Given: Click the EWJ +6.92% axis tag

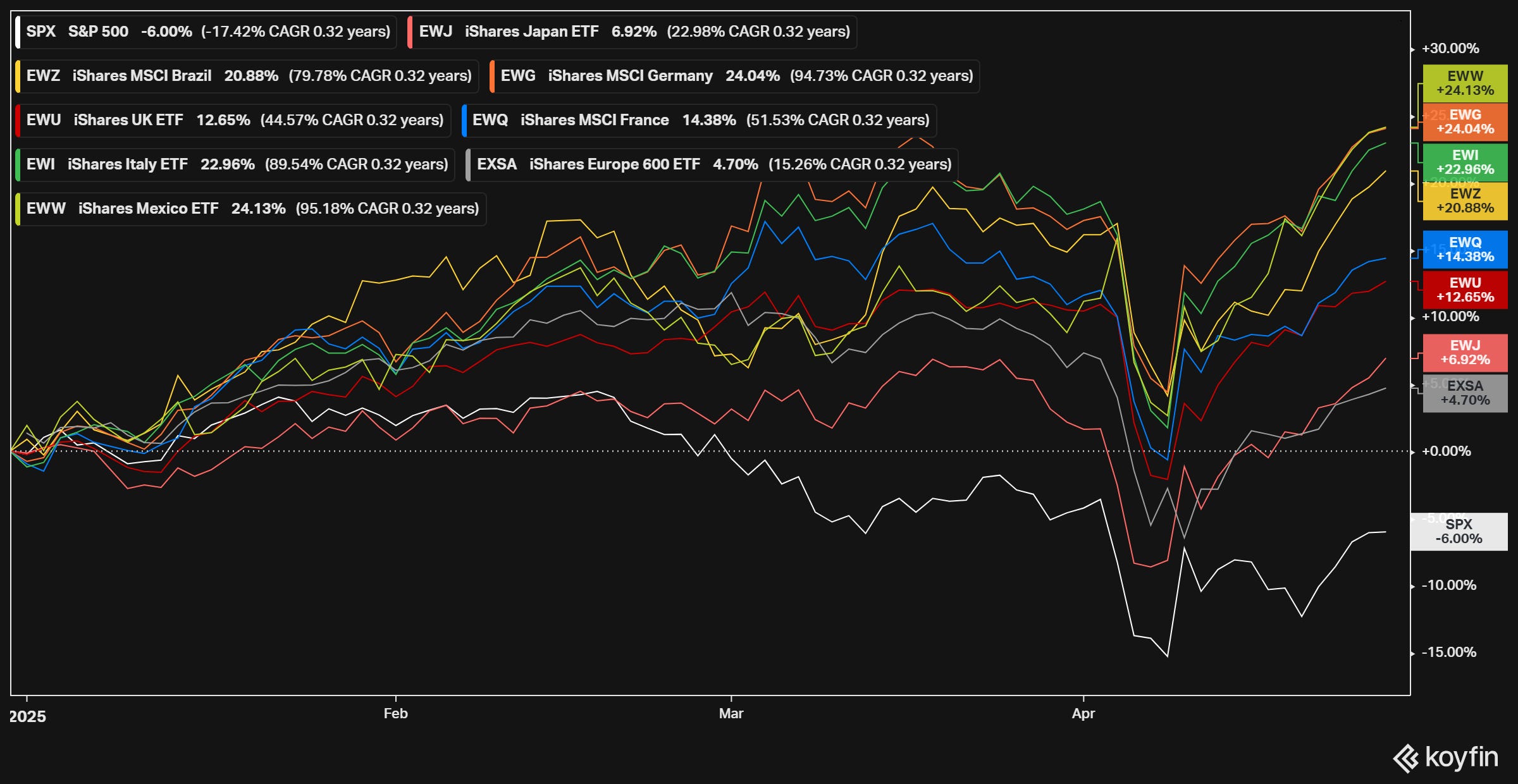Looking at the screenshot, I should click(x=1465, y=353).
